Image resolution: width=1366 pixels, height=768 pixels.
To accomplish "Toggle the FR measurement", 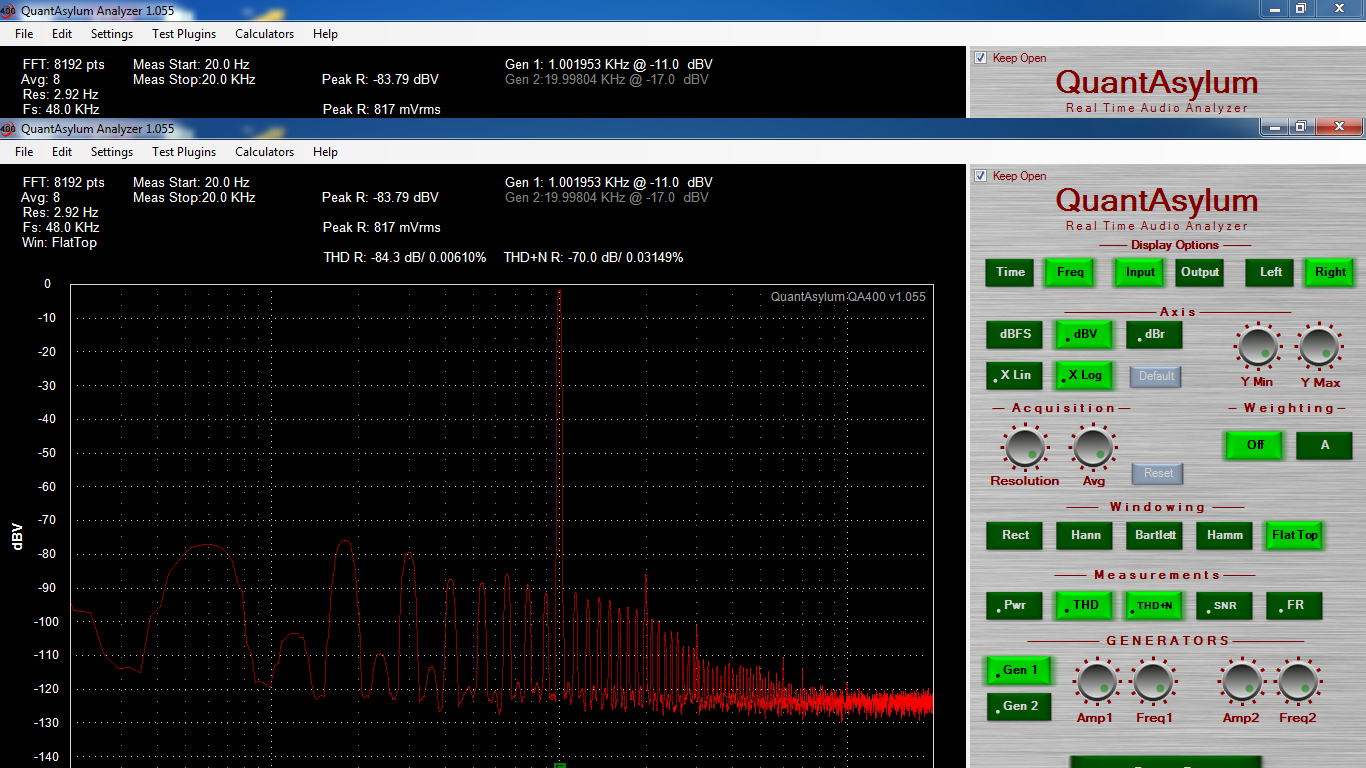I will point(1294,606).
